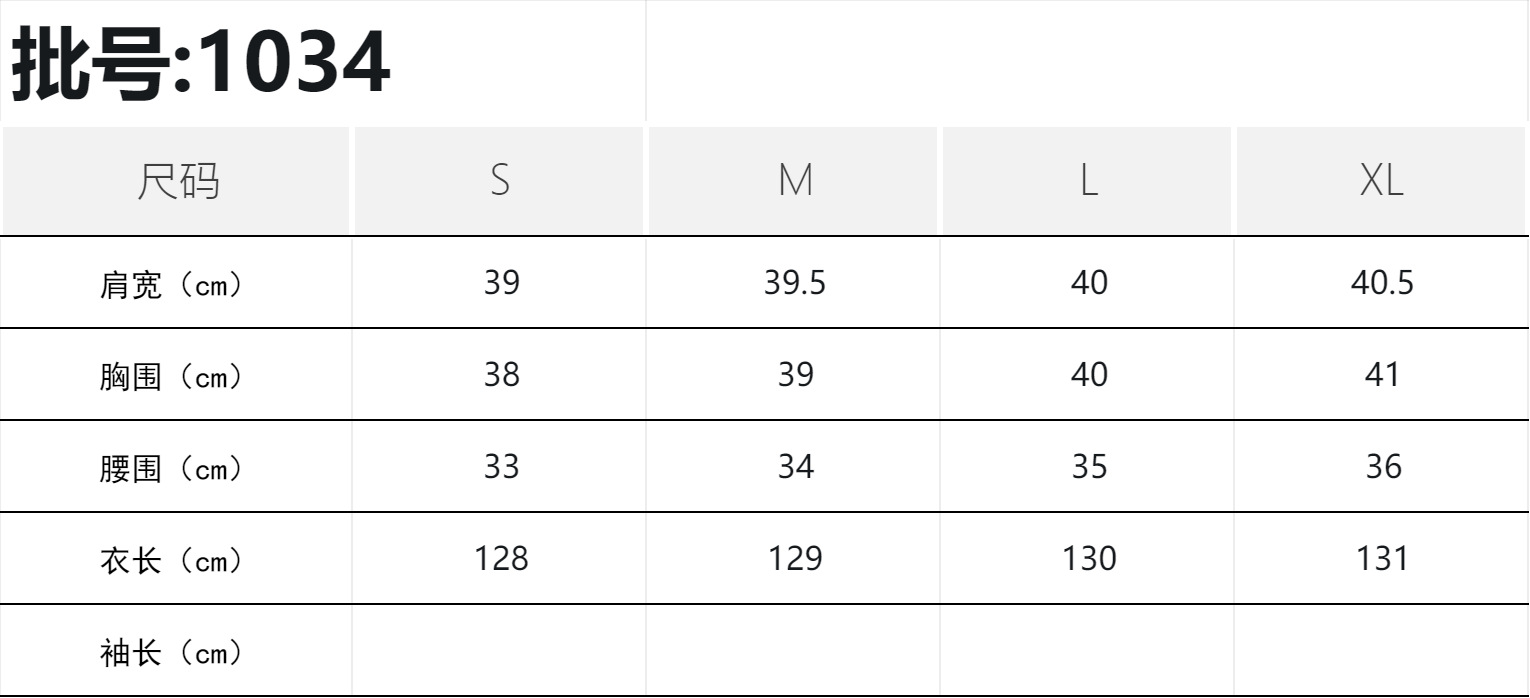Image resolution: width=1530 pixels, height=698 pixels.
Task: Select the 39.5 shoulder width cell
Action: click(795, 284)
